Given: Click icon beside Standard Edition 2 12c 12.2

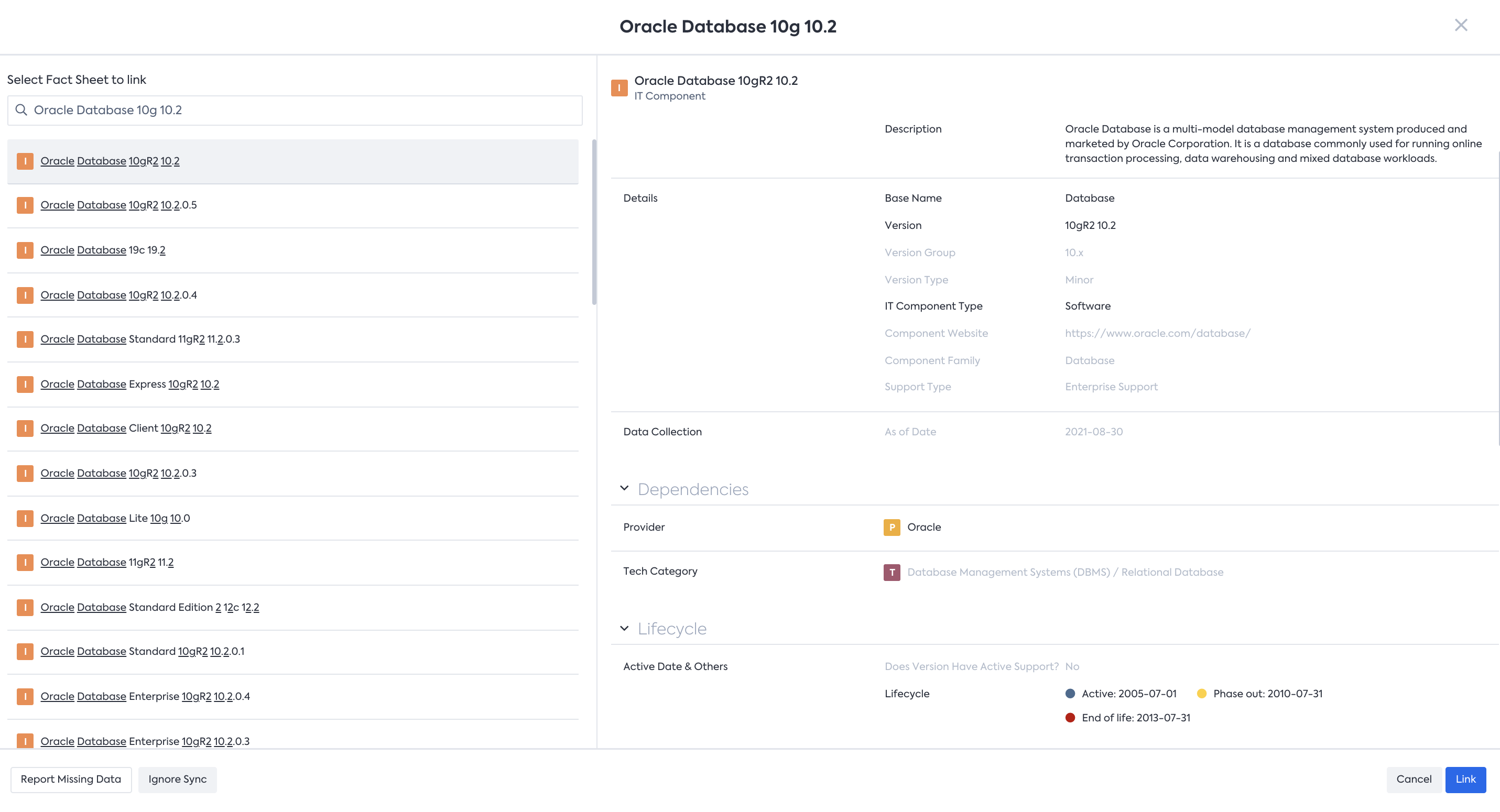Looking at the screenshot, I should tap(25, 607).
